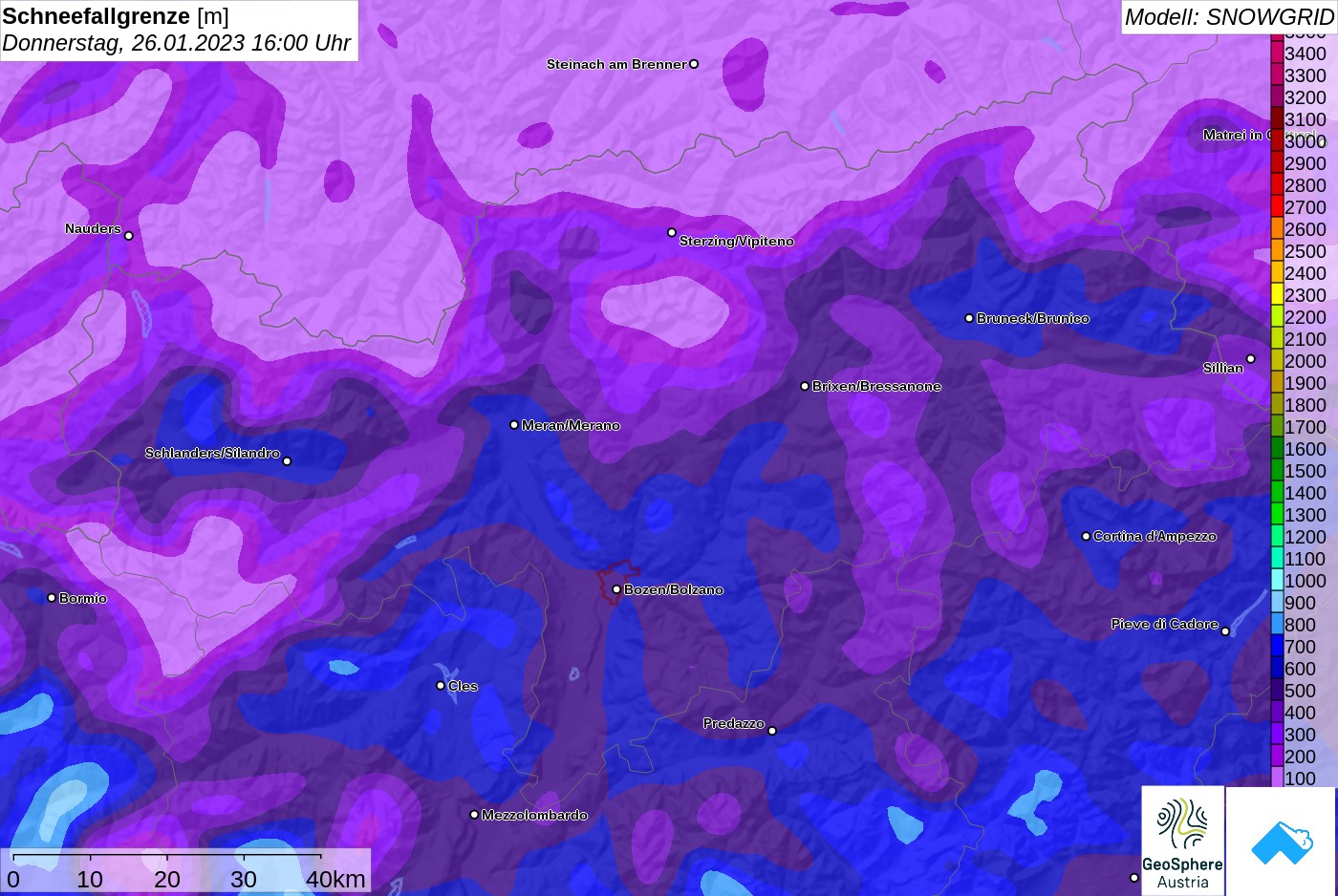Click the Mezzolombardo marker dot

[x=474, y=815]
